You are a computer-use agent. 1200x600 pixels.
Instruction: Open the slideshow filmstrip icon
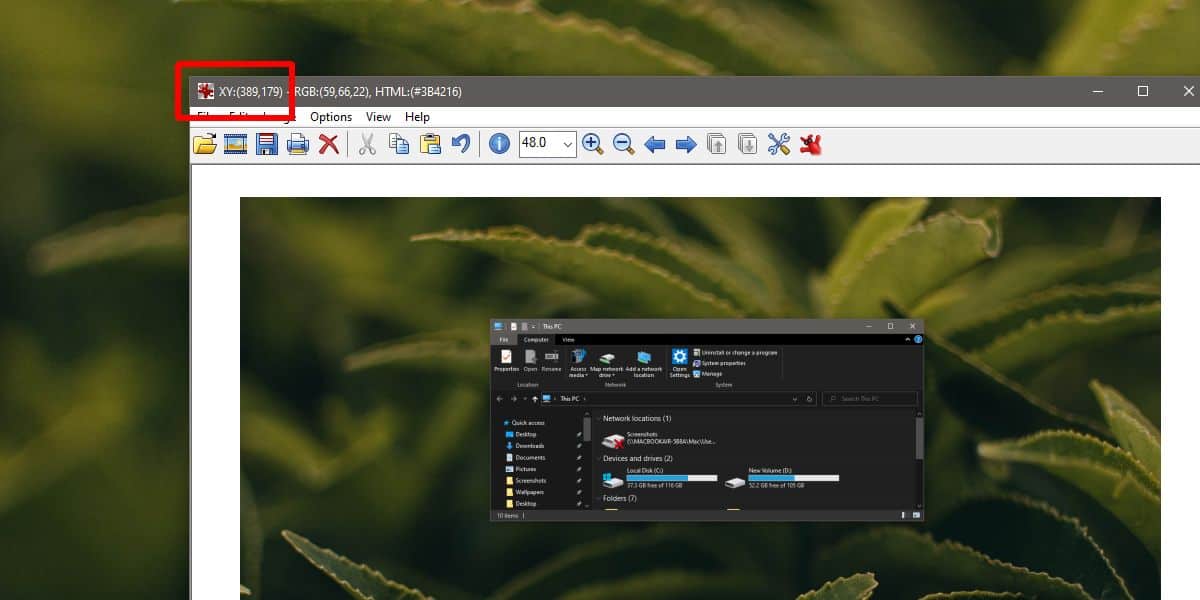(x=236, y=144)
